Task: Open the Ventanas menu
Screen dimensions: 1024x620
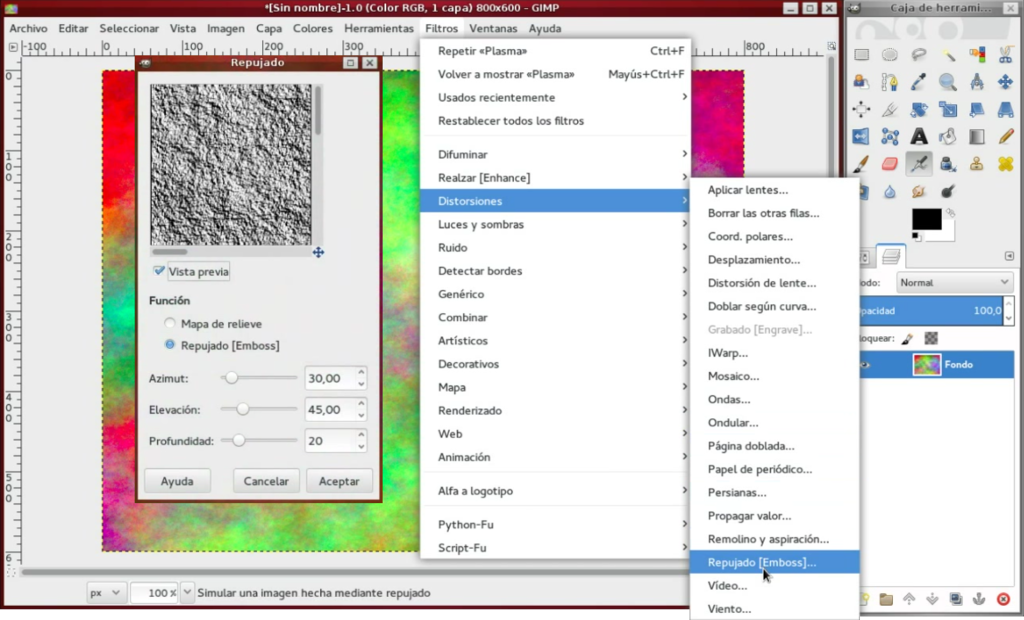Action: click(493, 28)
